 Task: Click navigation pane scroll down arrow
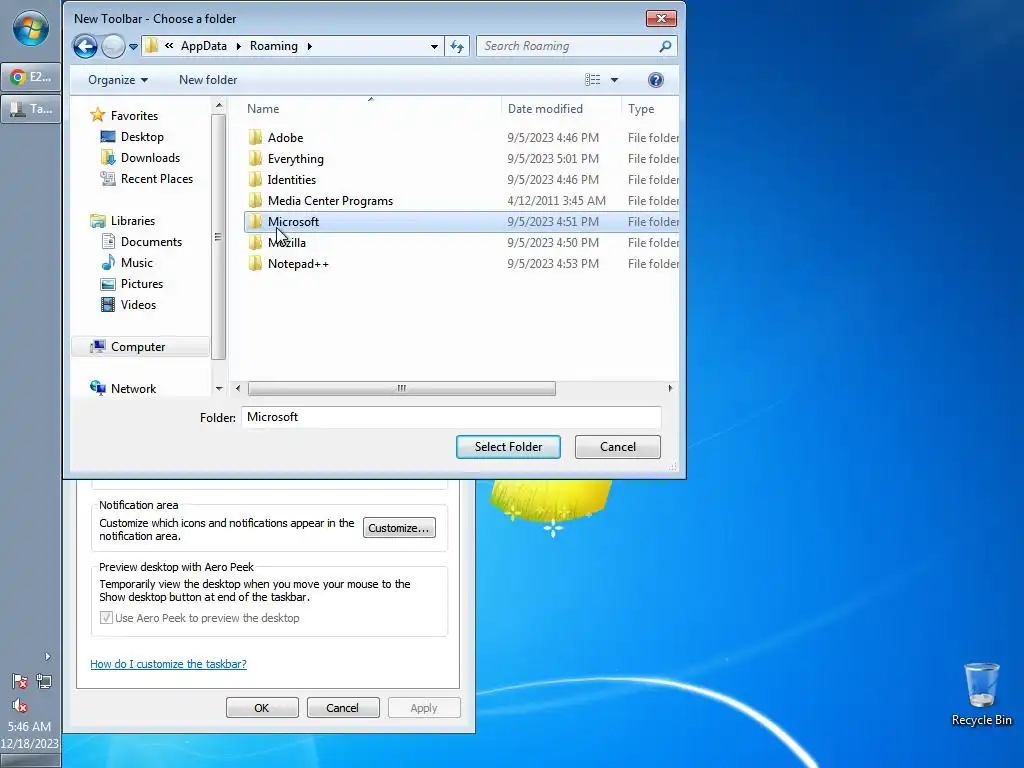219,389
